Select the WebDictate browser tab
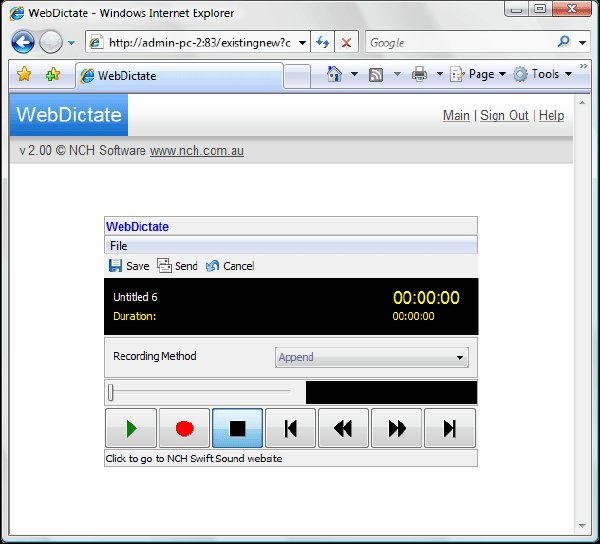Screen dimensions: 600x544 tap(180, 76)
